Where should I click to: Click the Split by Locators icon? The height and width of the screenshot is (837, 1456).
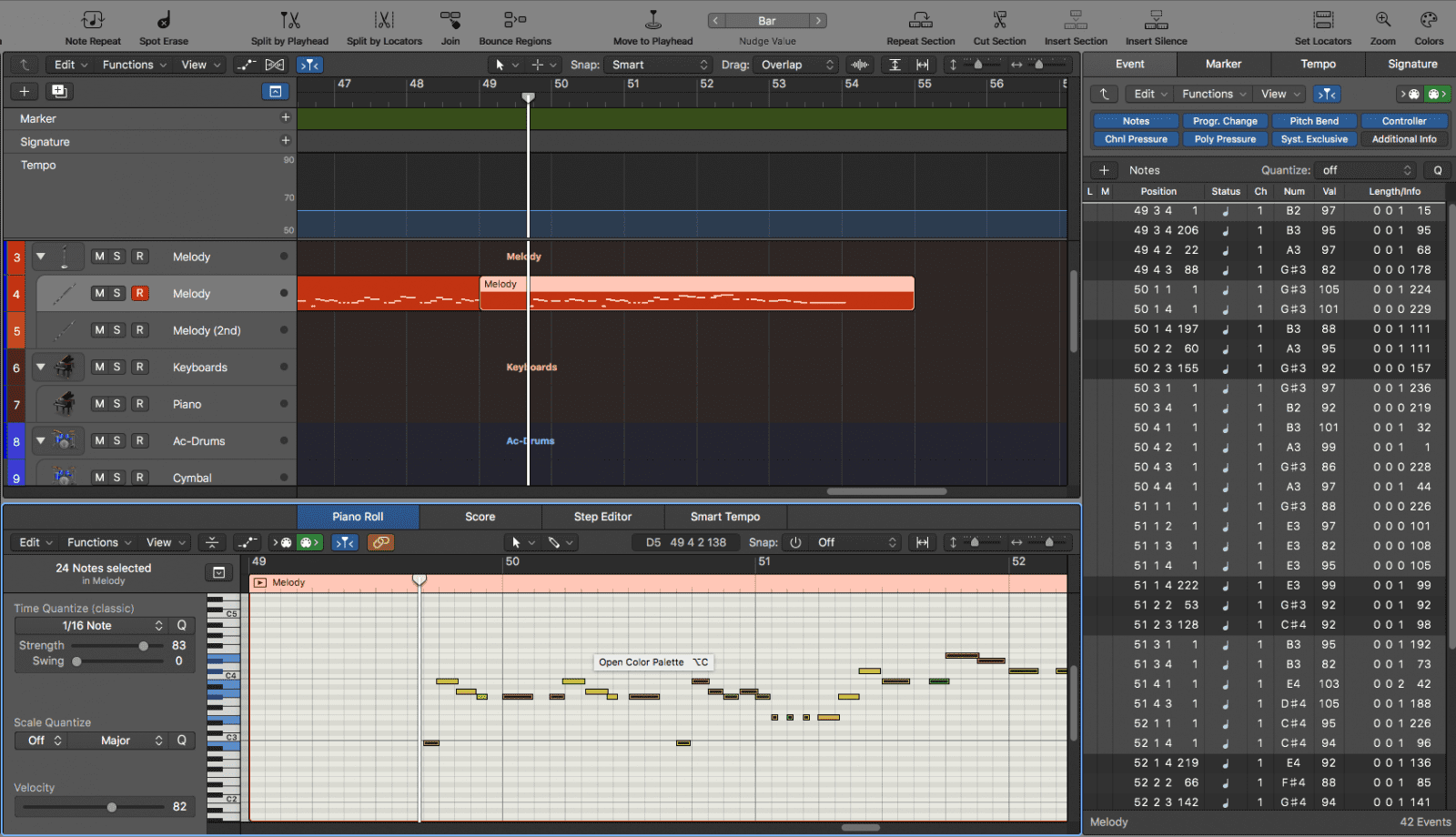[384, 20]
